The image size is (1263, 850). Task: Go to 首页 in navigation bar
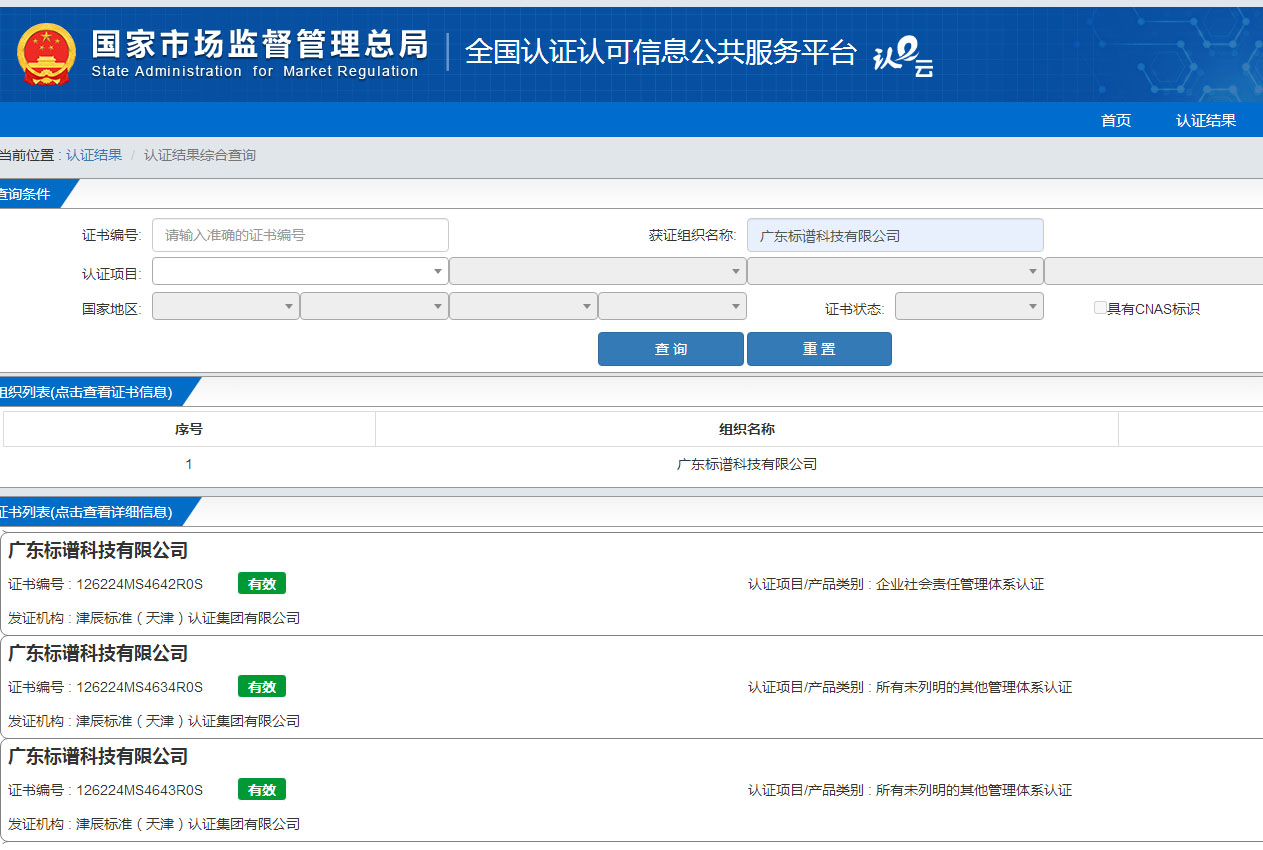1115,120
